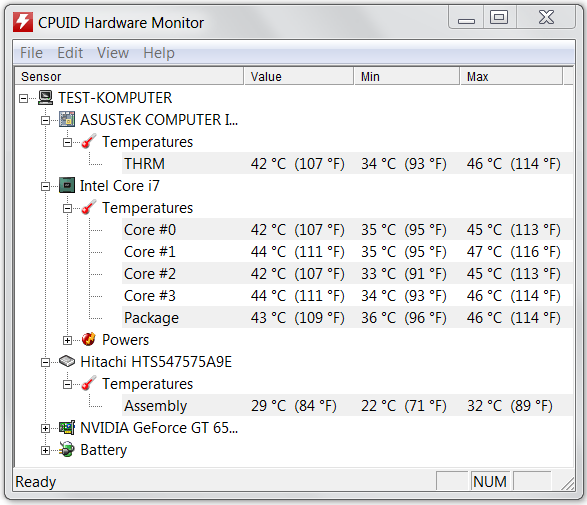Expand the NVIDIA GeForce GT node
587x505 pixels.
(45, 428)
